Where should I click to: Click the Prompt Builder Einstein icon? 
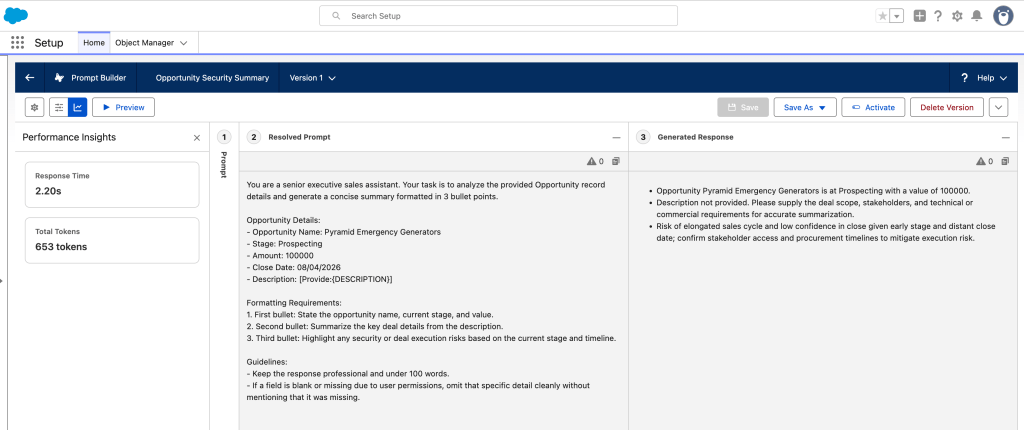(x=60, y=78)
